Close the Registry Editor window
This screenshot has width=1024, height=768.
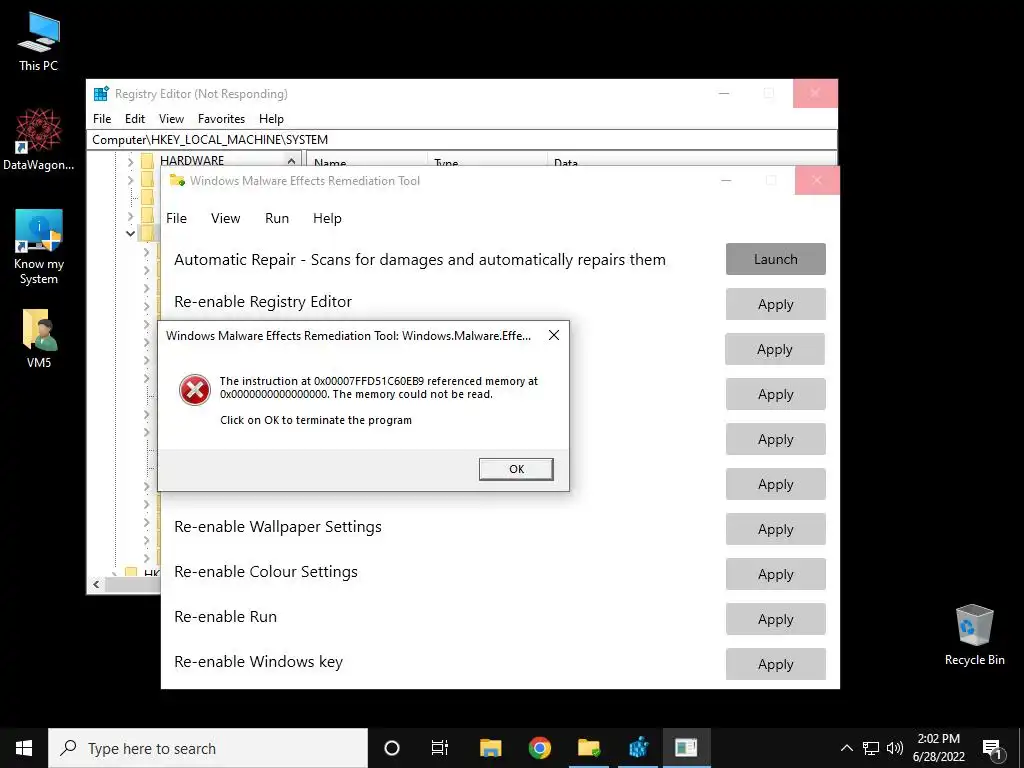click(x=815, y=93)
